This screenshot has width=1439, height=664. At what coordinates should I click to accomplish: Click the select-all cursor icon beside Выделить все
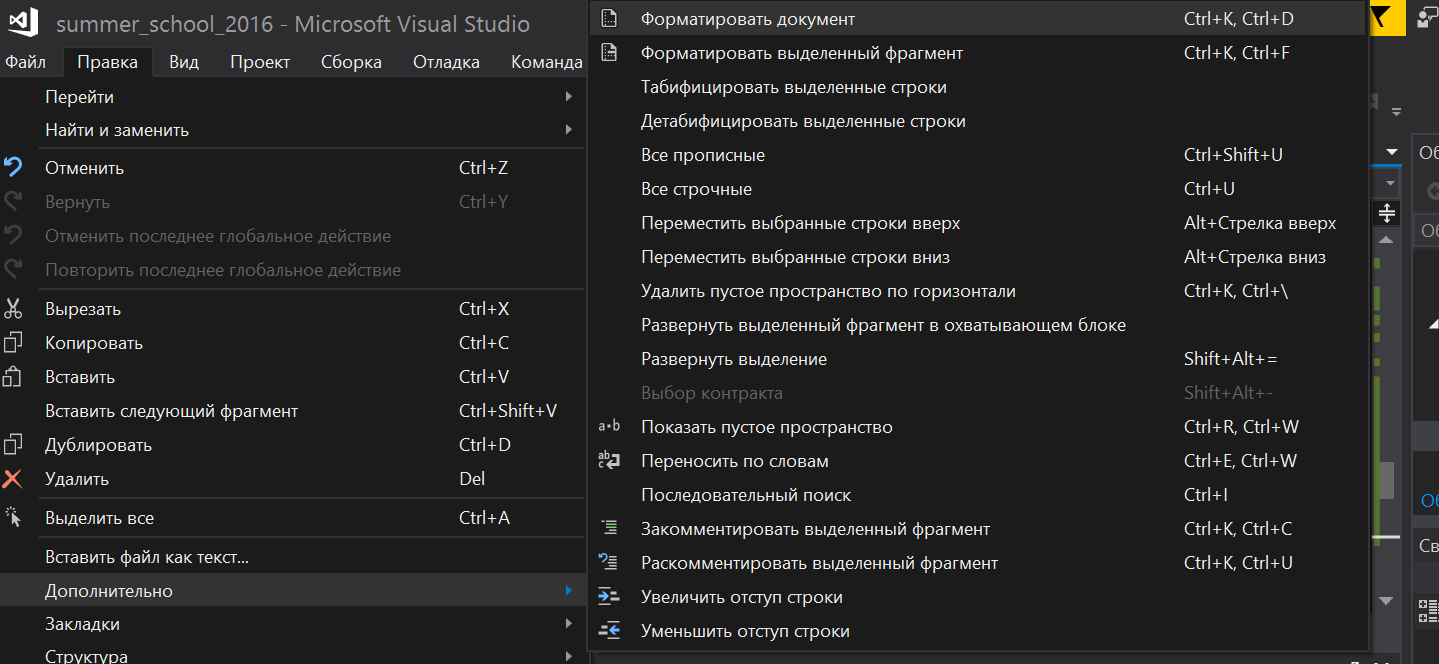pos(13,518)
